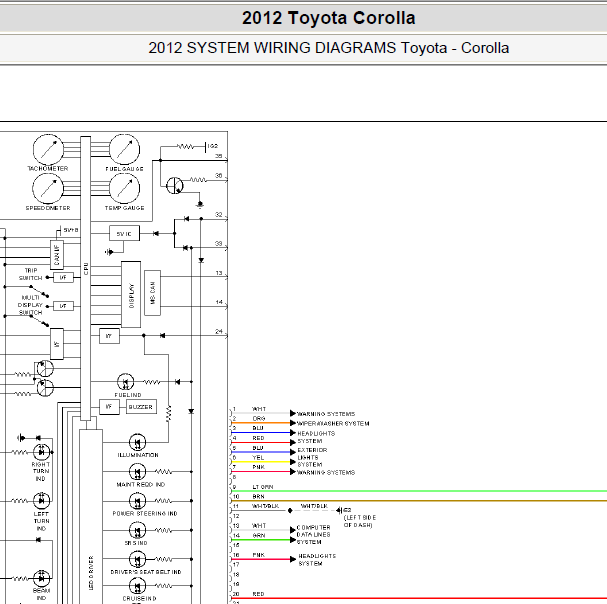Viewport: 607px width, 604px height.
Task: Select the LT GRN wire label at pin 9
Action: [263, 487]
